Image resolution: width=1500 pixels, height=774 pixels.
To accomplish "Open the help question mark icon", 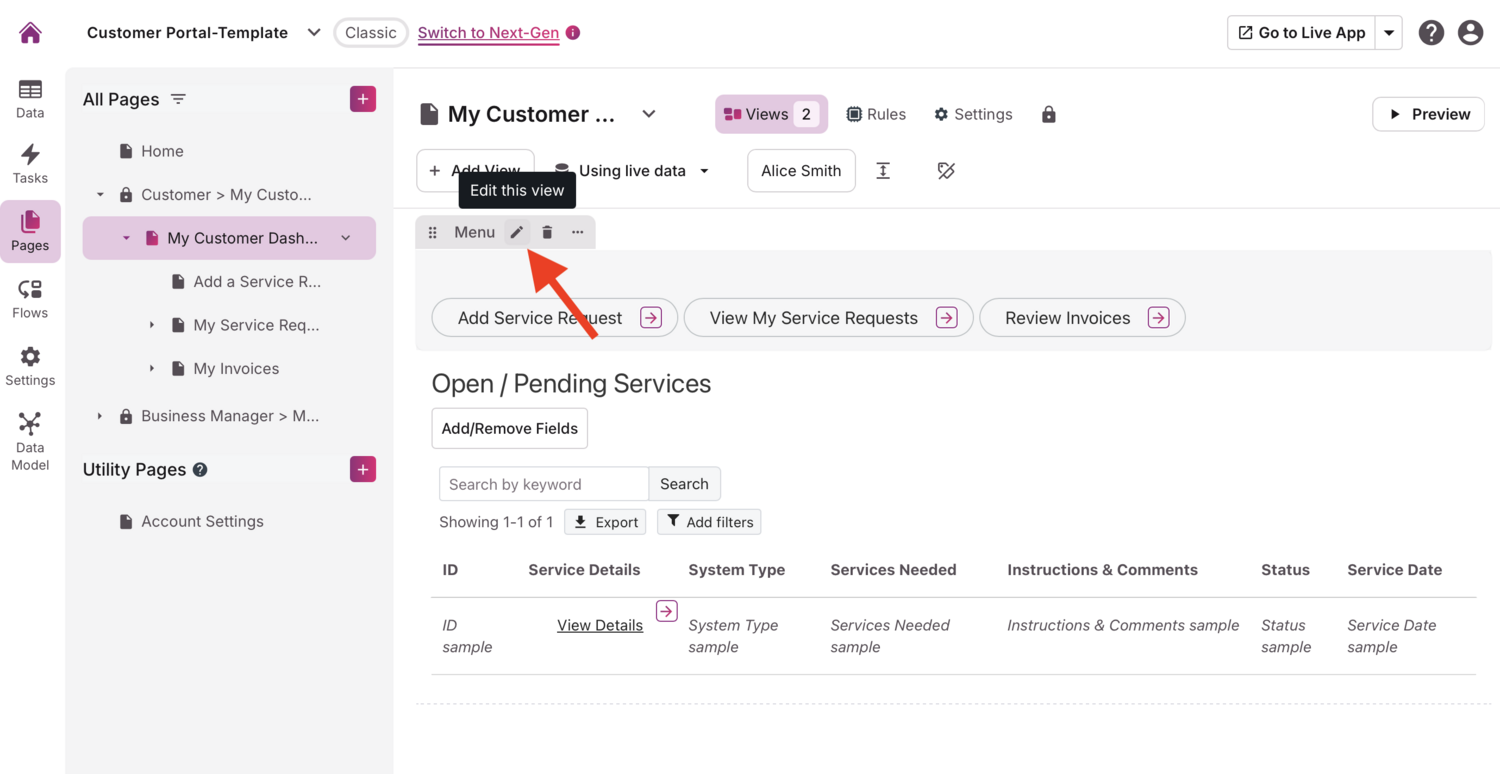I will pyautogui.click(x=1431, y=33).
